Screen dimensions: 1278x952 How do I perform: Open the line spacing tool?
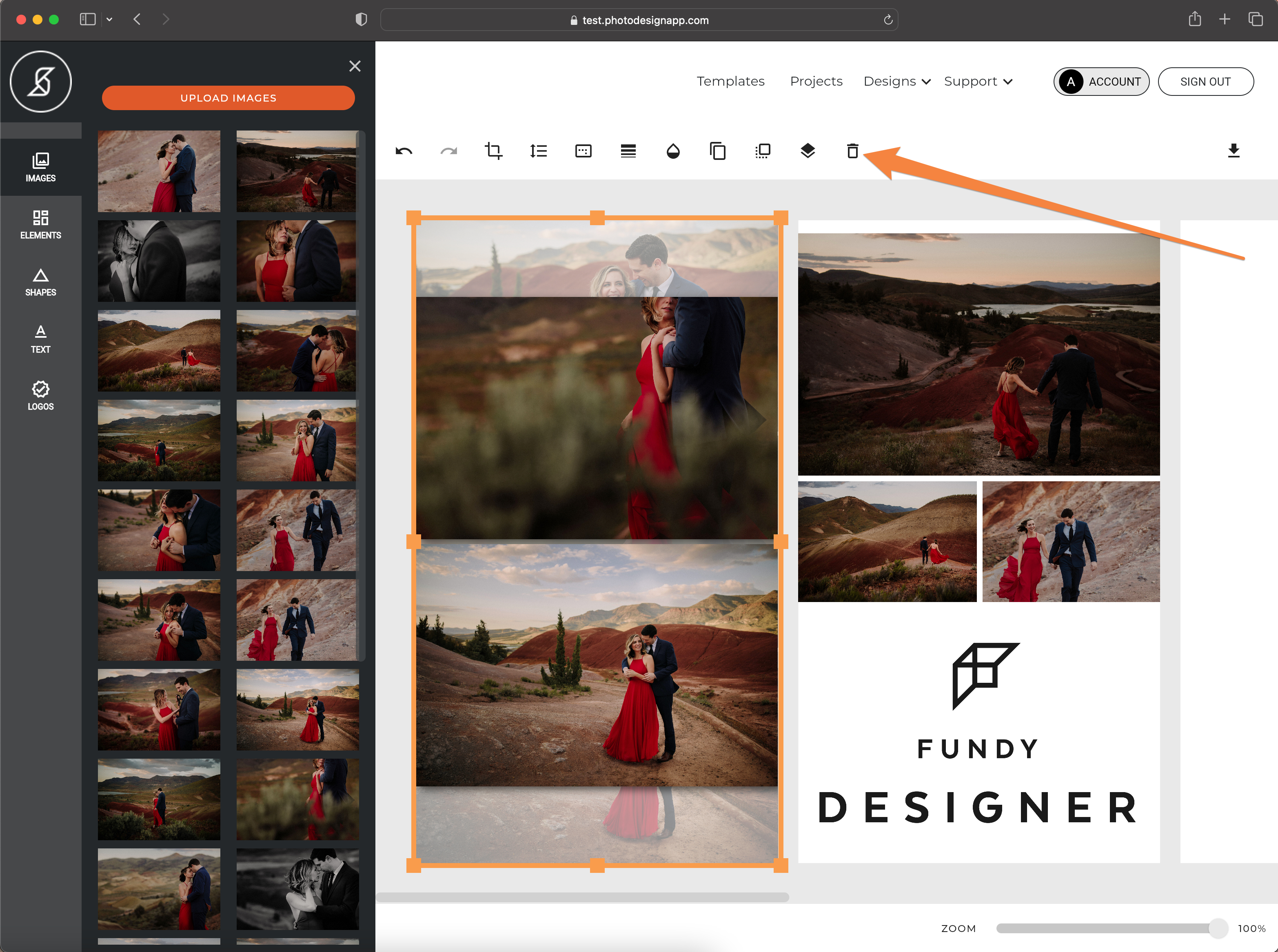click(538, 151)
